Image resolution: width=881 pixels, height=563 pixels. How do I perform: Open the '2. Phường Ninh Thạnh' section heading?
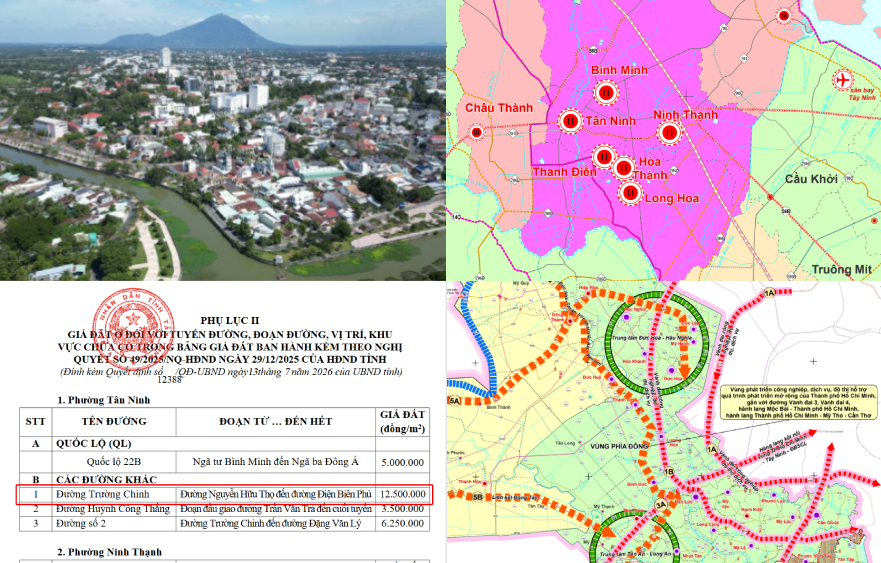point(109,552)
